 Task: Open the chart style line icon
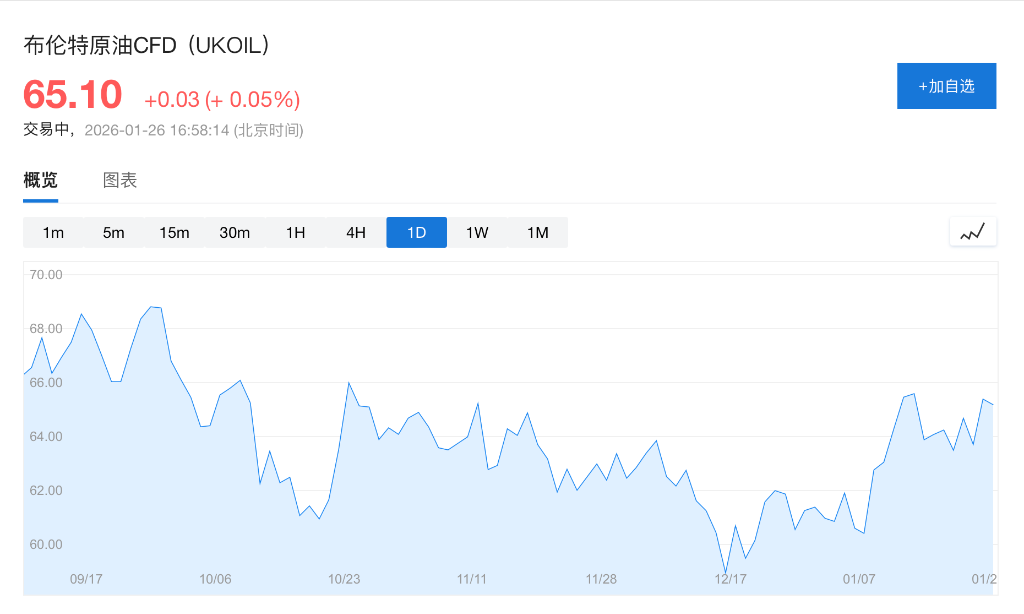click(x=972, y=231)
